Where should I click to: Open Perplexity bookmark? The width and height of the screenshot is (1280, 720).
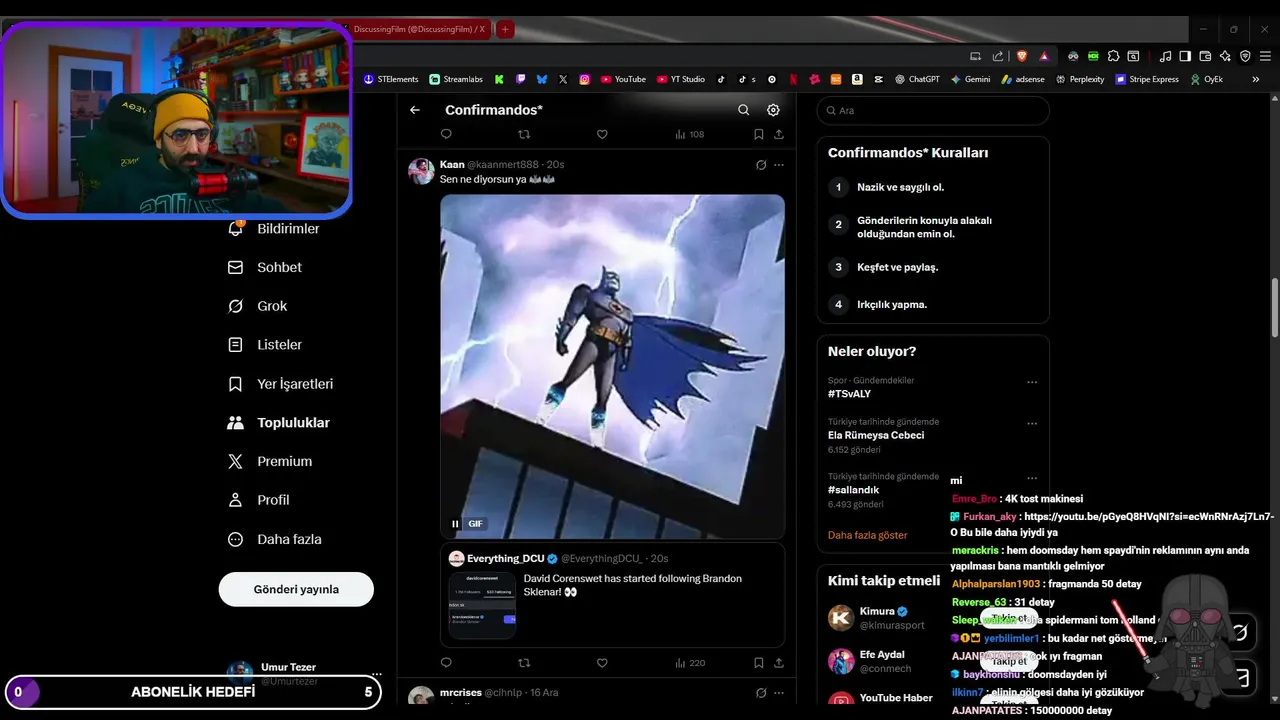tap(1080, 79)
